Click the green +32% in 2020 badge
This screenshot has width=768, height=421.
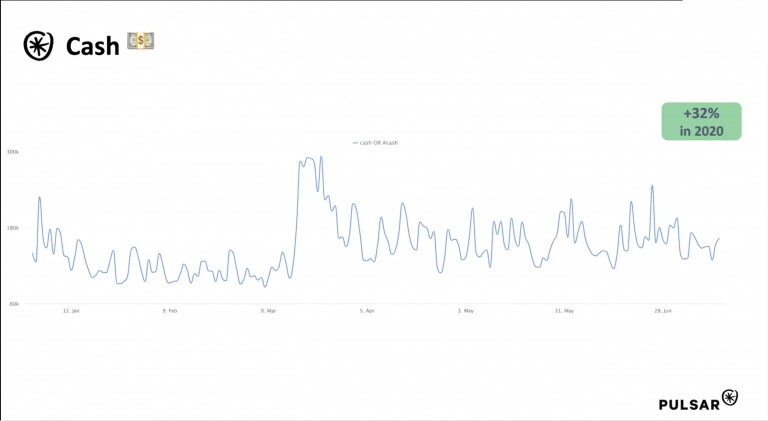click(x=701, y=121)
